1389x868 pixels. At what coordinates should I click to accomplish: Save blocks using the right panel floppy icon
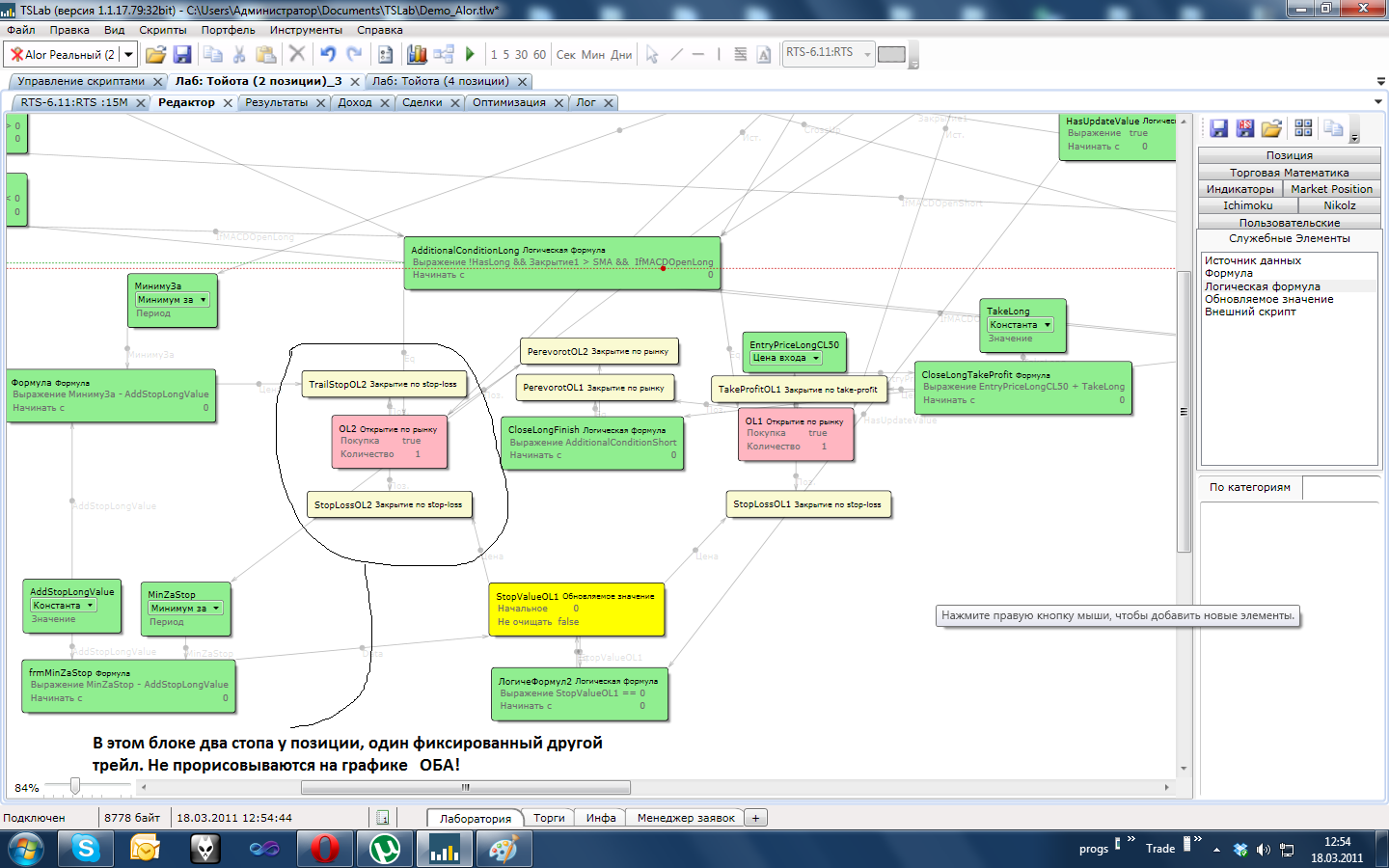pos(1218,128)
